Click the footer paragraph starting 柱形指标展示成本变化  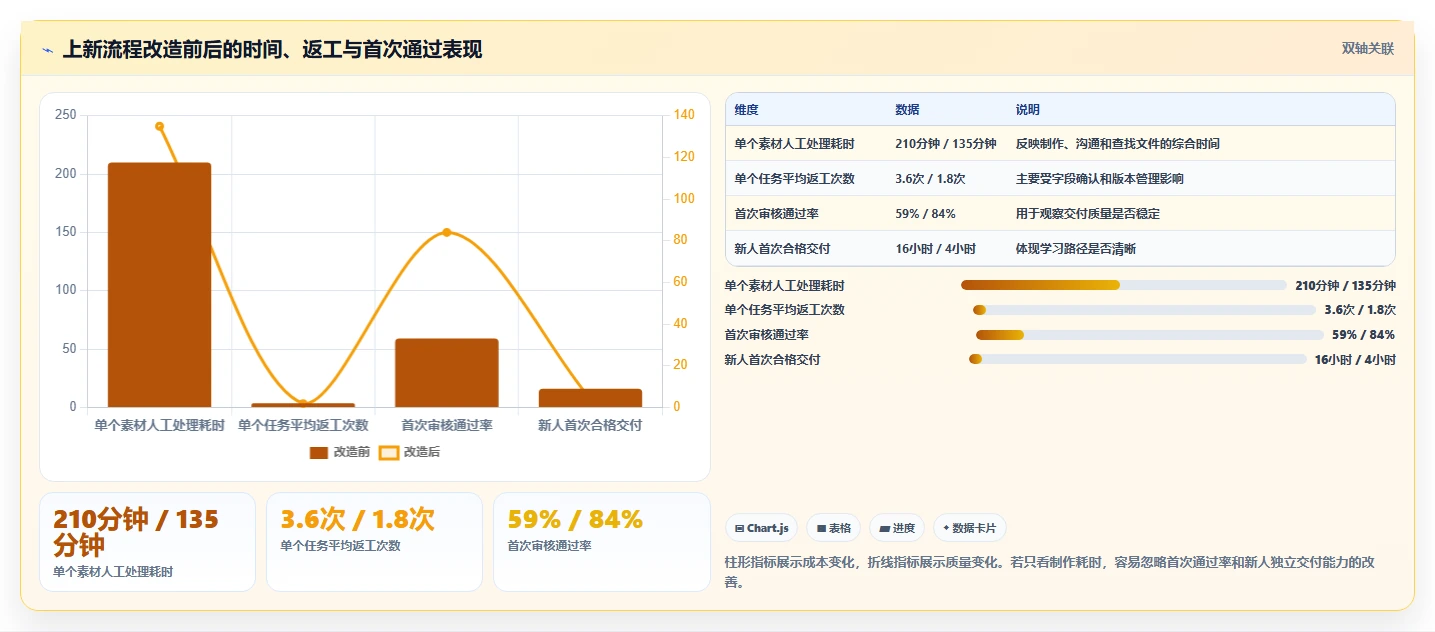(1049, 572)
